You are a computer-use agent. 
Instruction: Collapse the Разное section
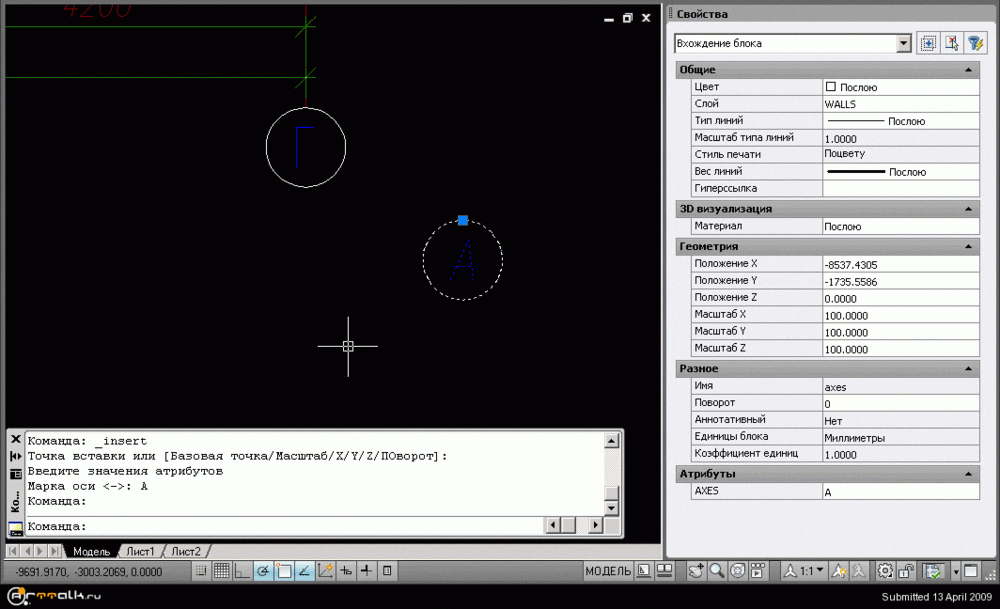[x=968, y=369]
